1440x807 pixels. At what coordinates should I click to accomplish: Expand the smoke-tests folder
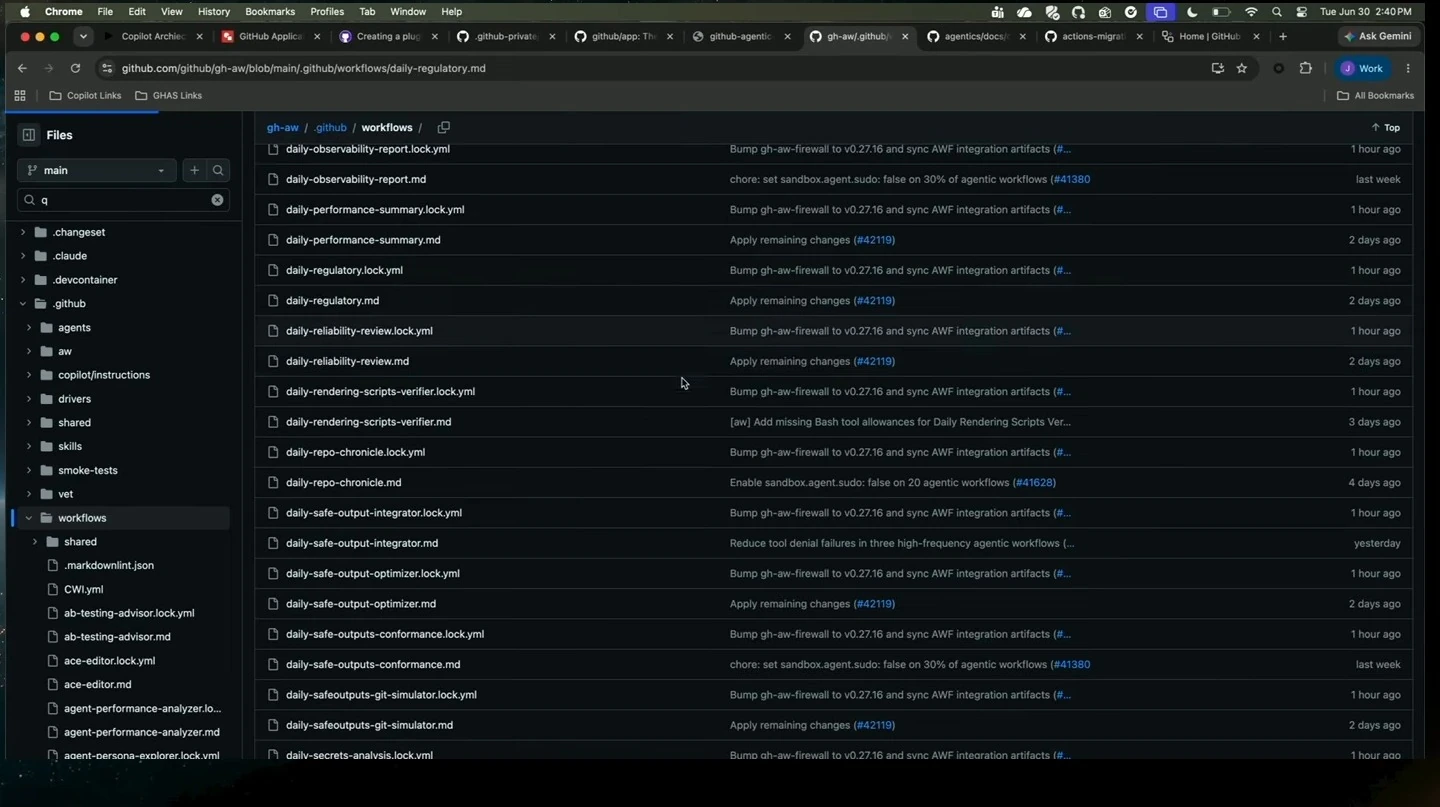tap(29, 470)
